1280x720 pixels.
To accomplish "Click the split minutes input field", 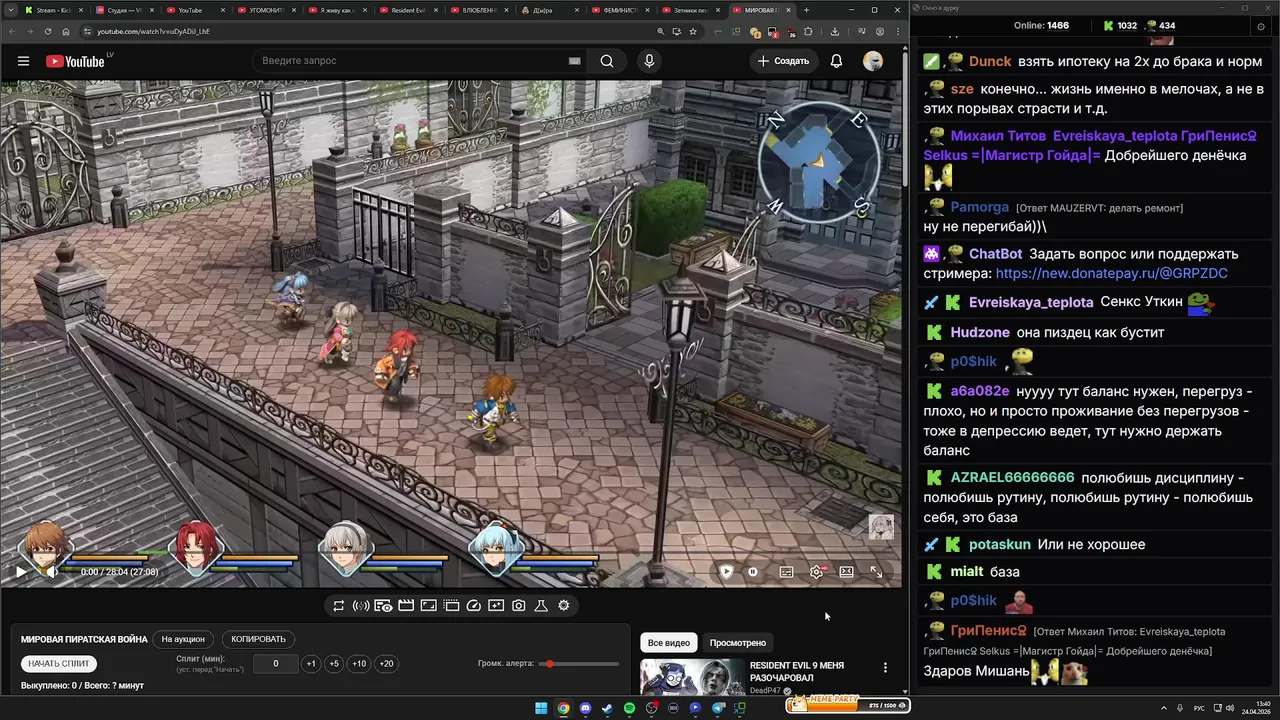I will [275, 664].
